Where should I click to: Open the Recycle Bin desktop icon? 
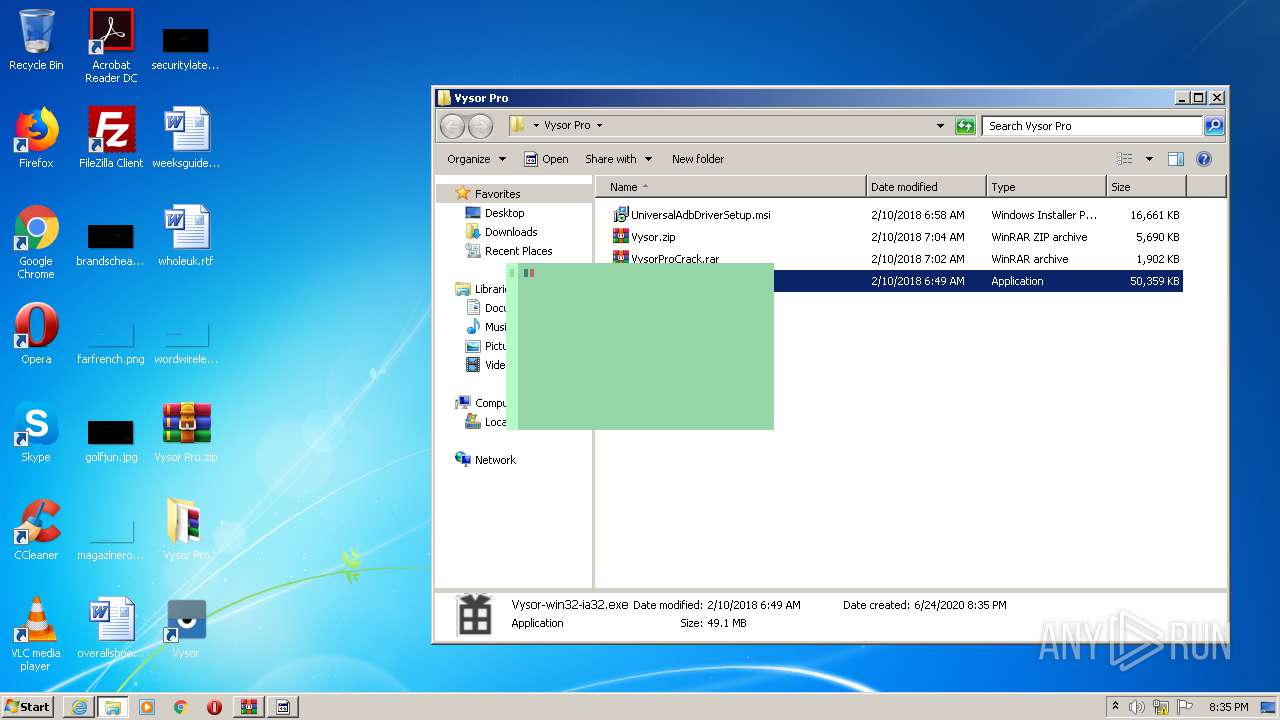36,40
